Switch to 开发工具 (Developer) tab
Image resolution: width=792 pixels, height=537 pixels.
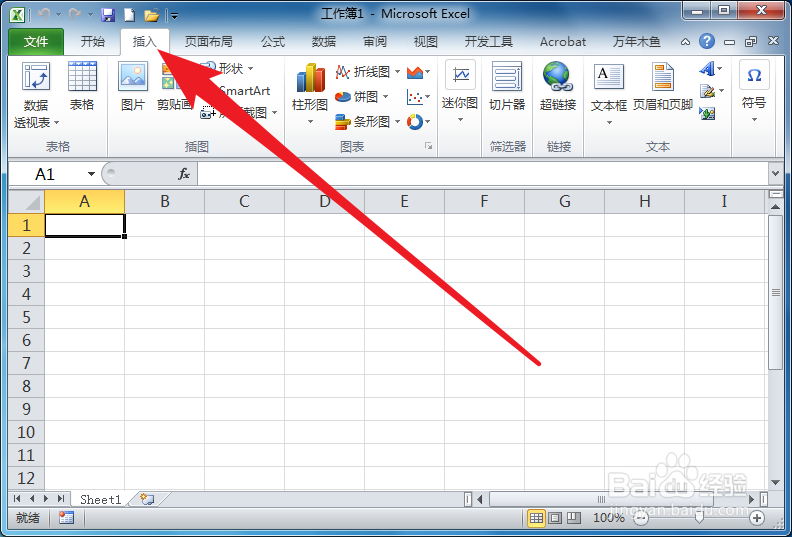488,41
